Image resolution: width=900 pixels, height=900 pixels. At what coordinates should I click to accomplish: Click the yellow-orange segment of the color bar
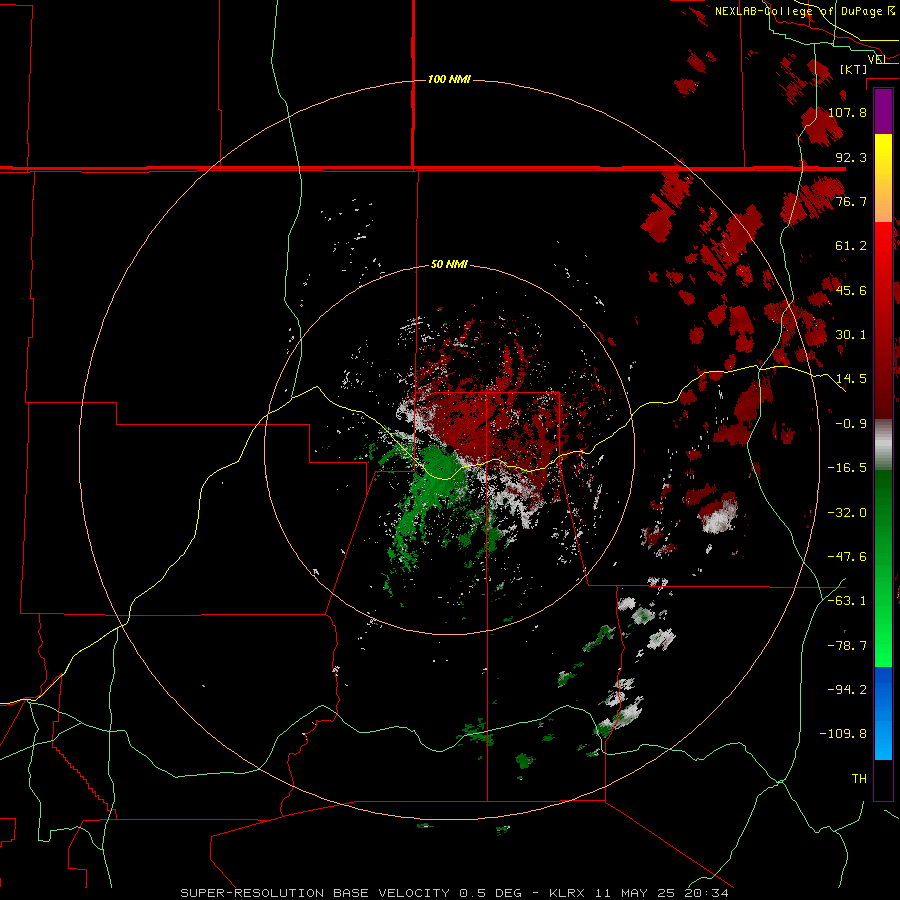coord(883,179)
